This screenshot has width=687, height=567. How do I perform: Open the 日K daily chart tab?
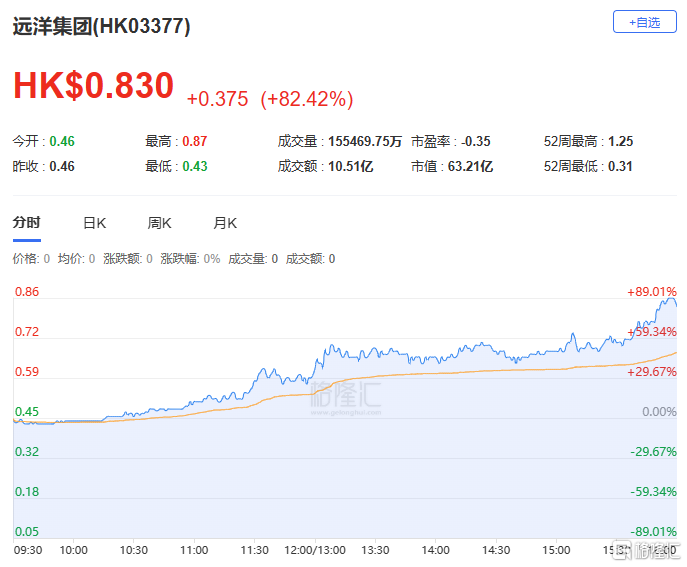[95, 223]
